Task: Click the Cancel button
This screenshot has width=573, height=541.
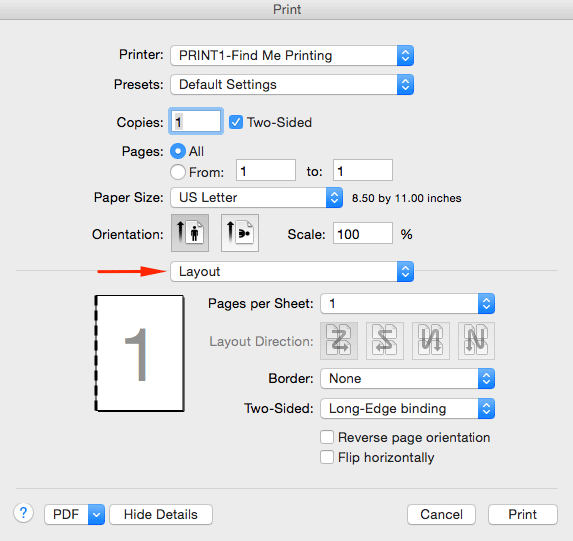Action: (441, 515)
